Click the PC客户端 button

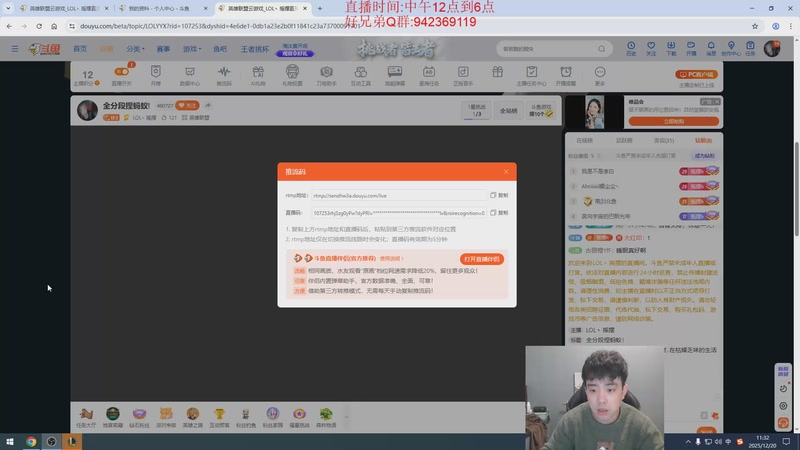(696, 74)
